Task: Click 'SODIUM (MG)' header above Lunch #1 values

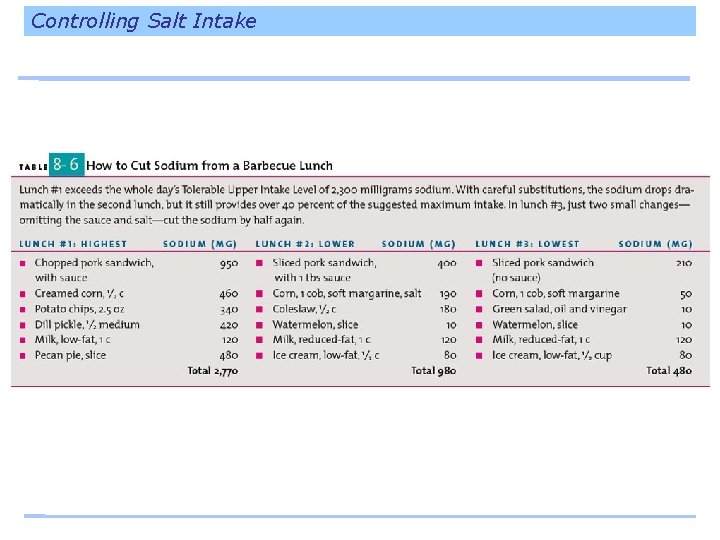Action: [x=200, y=244]
